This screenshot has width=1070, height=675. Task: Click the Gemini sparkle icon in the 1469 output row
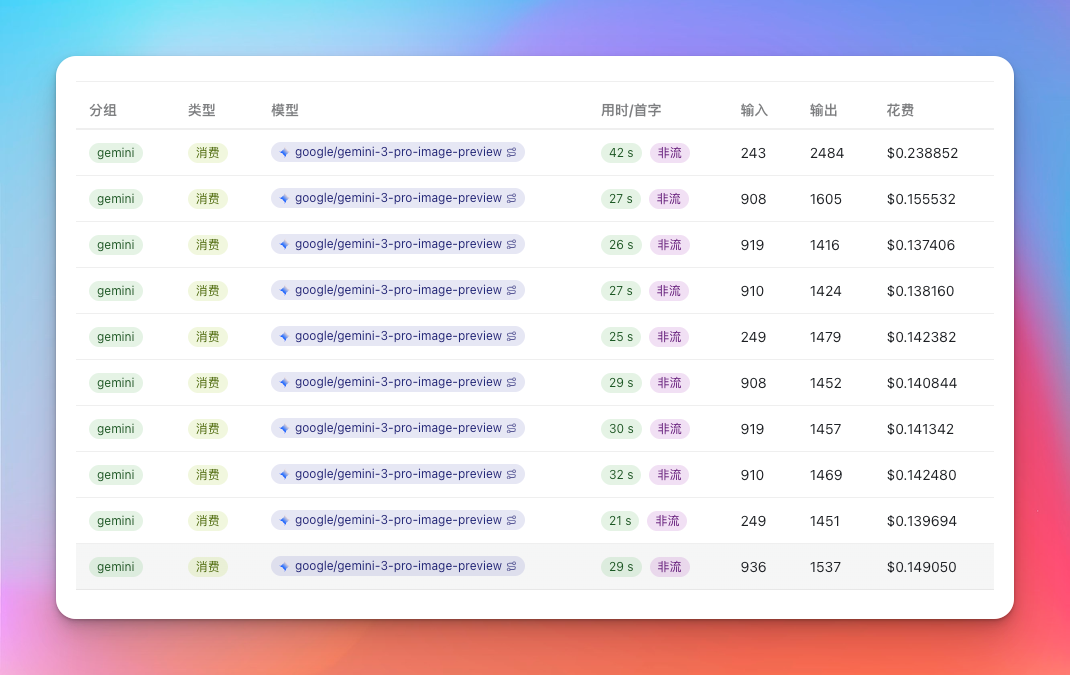tap(284, 474)
